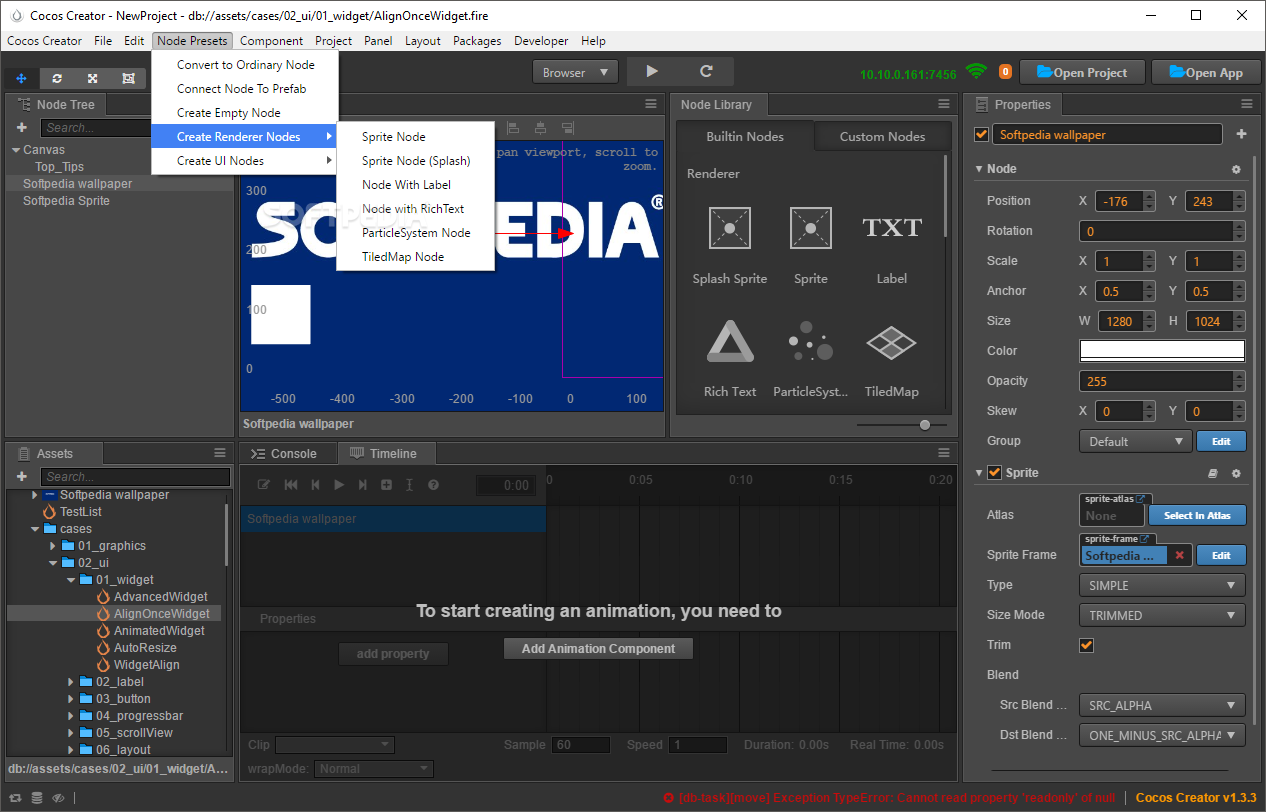This screenshot has height=812, width=1266.
Task: Click Edit button next to Sprite Frame
Action: (1222, 555)
